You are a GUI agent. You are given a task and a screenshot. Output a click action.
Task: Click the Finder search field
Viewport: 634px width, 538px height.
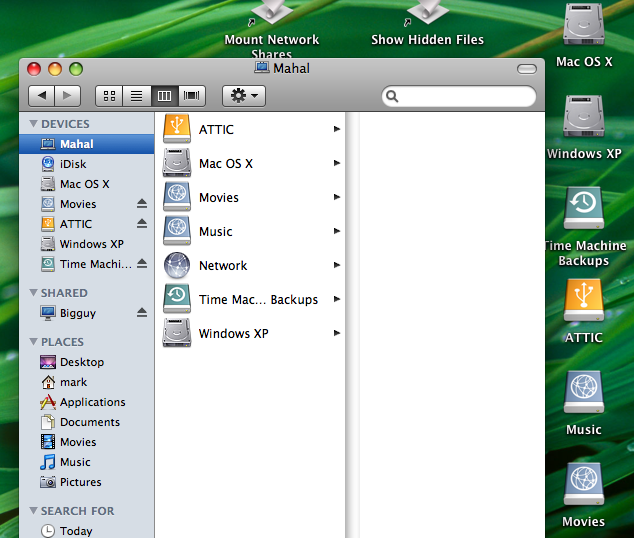[459, 96]
